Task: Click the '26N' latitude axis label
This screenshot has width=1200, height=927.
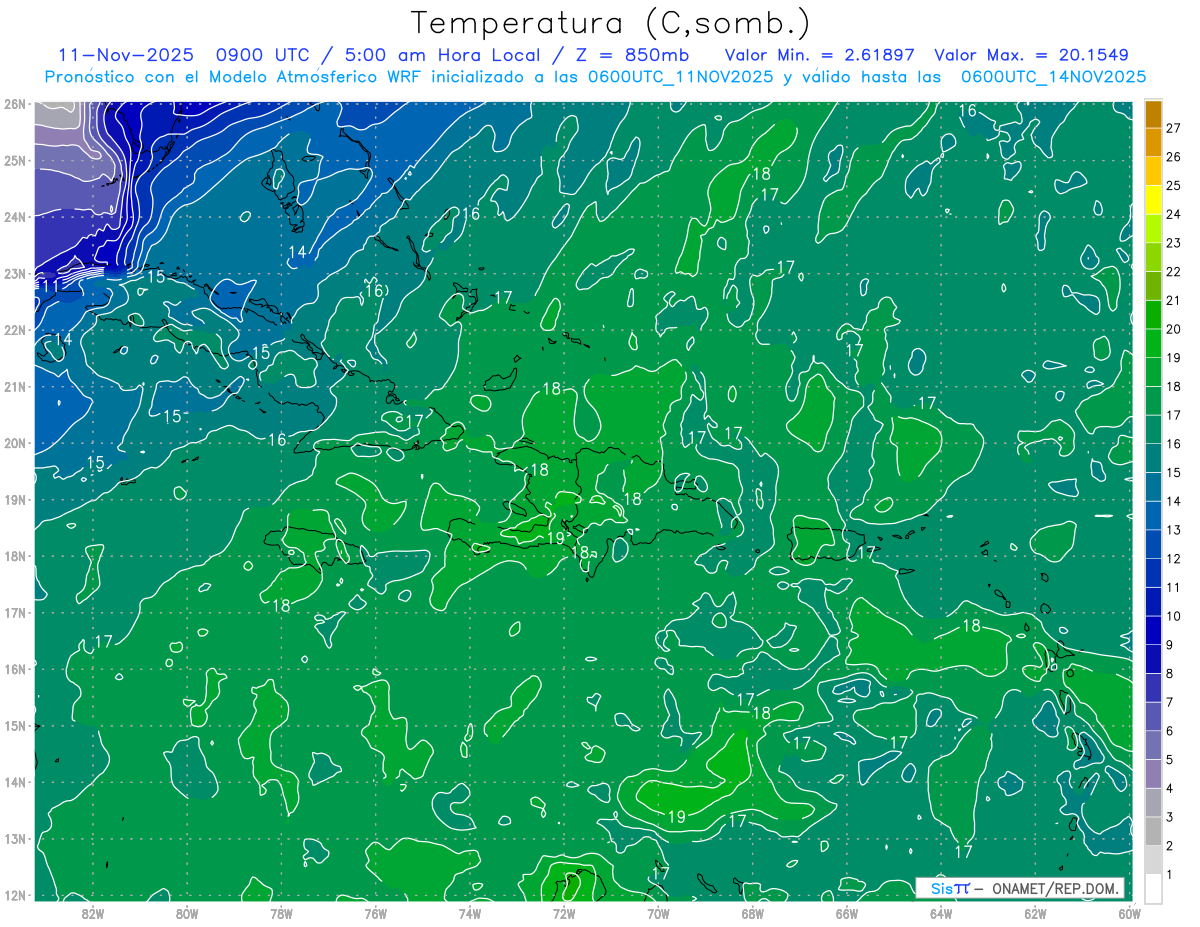Action: click(14, 104)
